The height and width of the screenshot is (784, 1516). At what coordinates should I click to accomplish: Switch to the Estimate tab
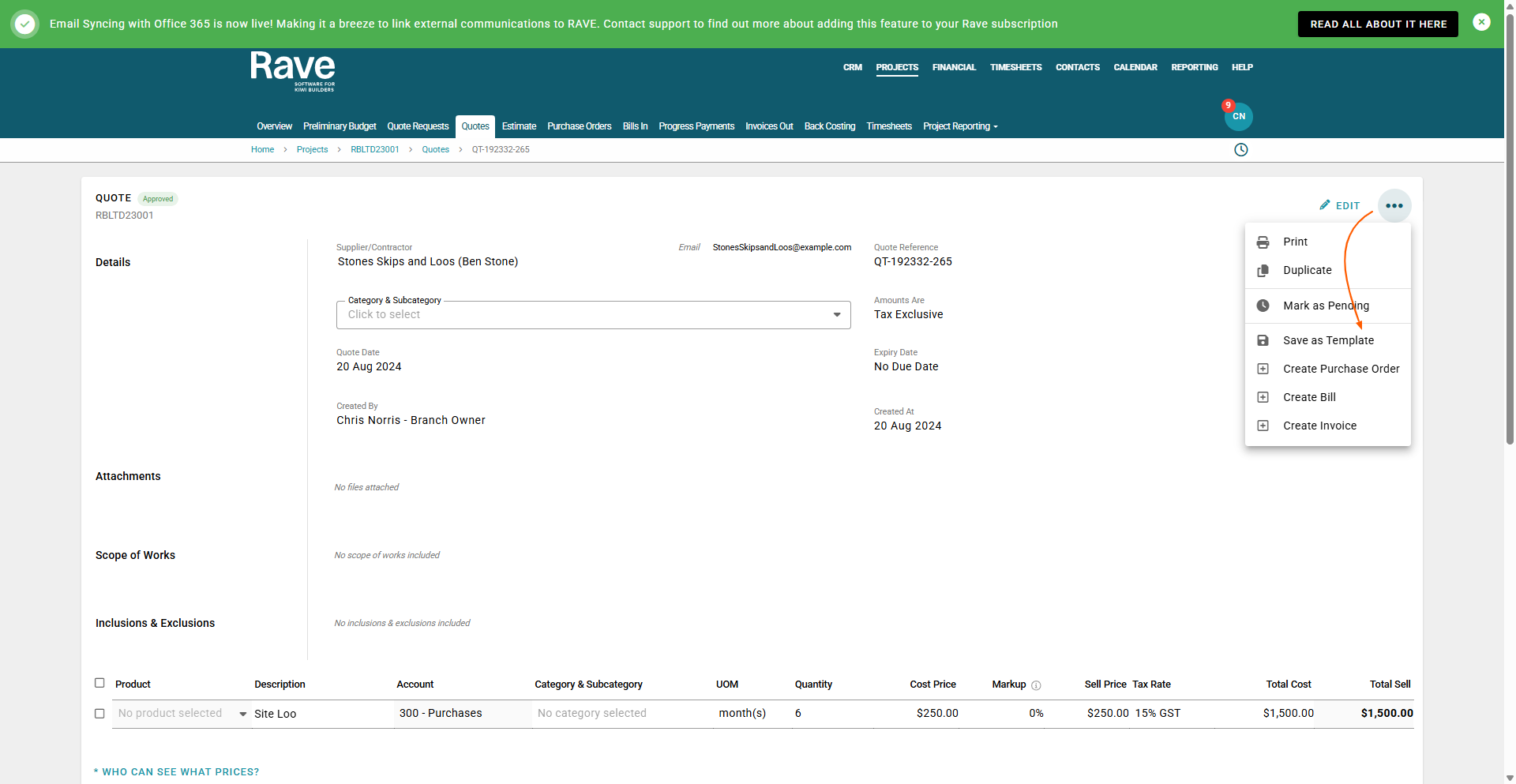519,126
